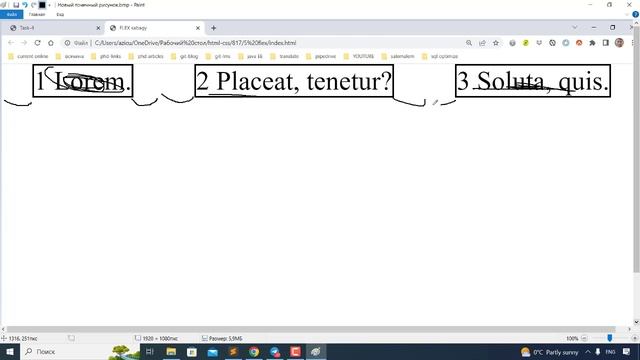The height and width of the screenshot is (360, 640).
Task: Open the blue Файл menu in Paint
Action: point(11,14)
